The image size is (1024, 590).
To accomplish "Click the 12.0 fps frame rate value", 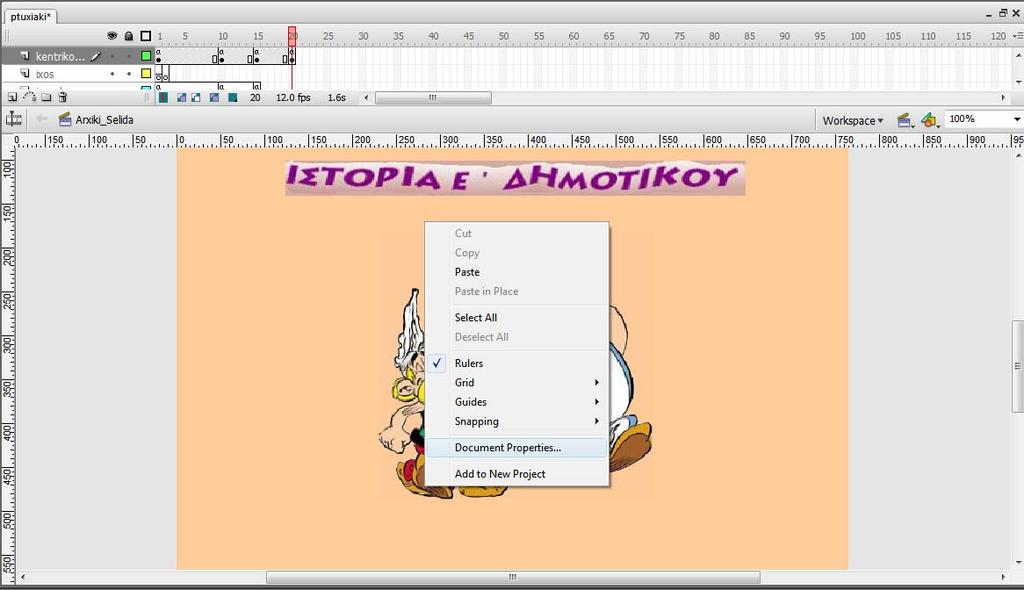I will [293, 97].
